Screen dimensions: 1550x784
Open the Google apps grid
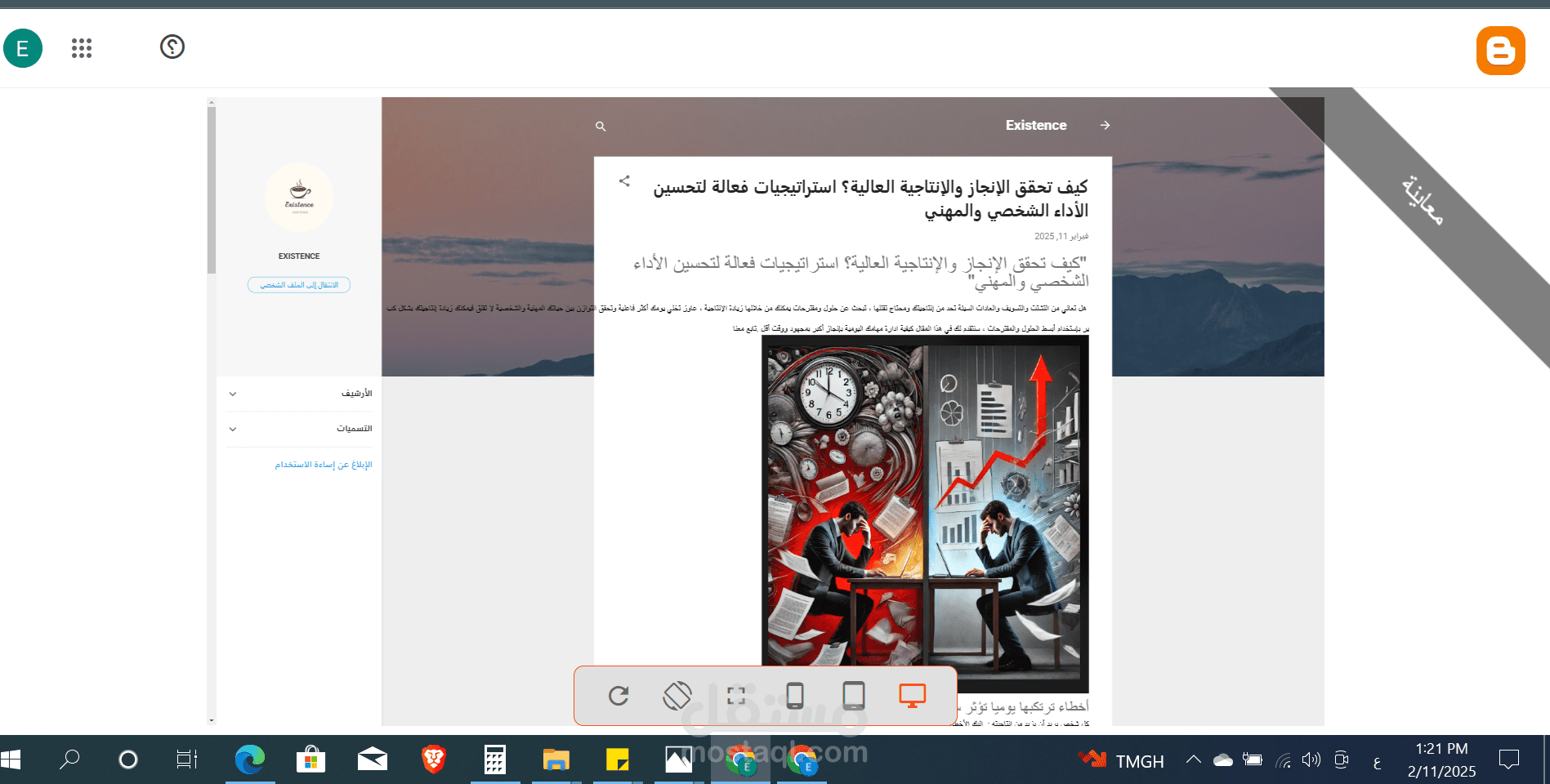coord(82,48)
